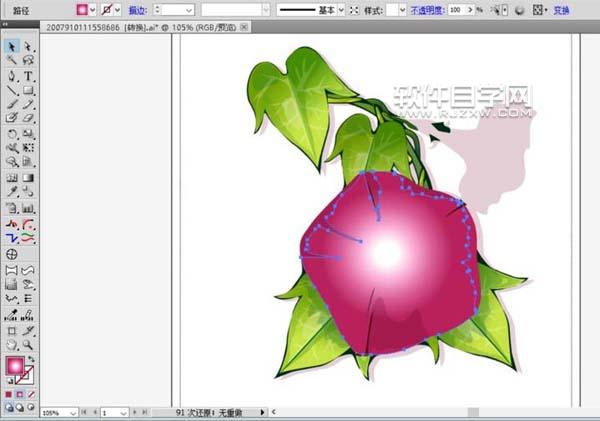This screenshot has height=421, width=600.
Task: Click the 不透明度 opacity link
Action: [425, 9]
